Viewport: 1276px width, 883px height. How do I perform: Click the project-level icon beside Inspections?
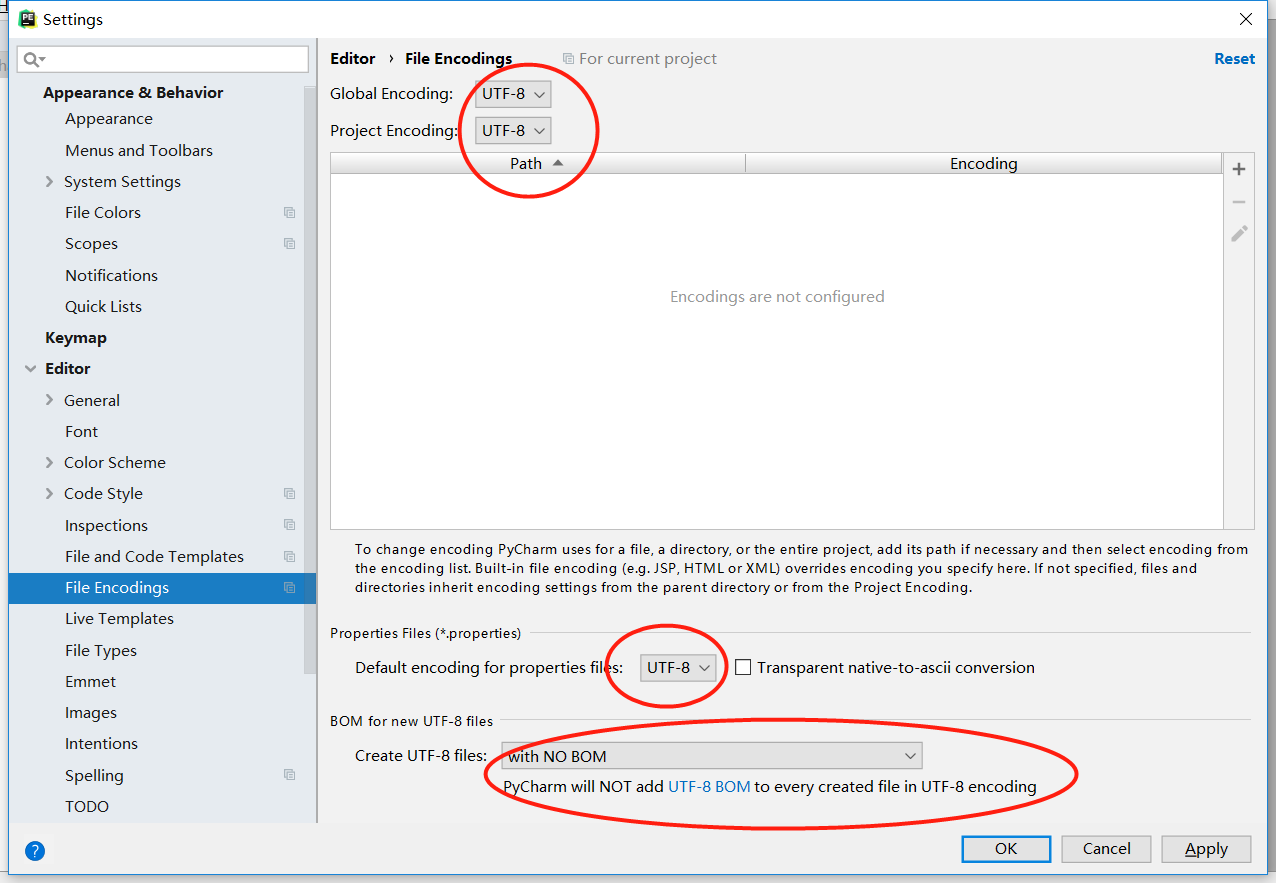tap(289, 525)
